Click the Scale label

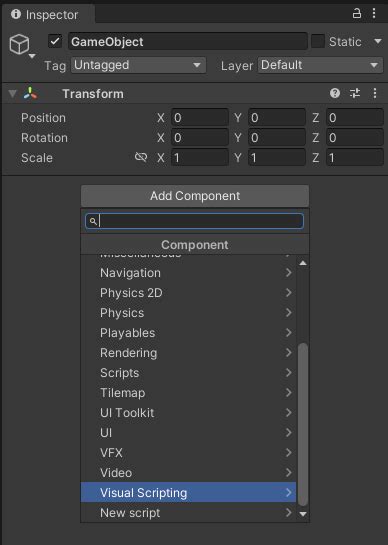(x=37, y=158)
